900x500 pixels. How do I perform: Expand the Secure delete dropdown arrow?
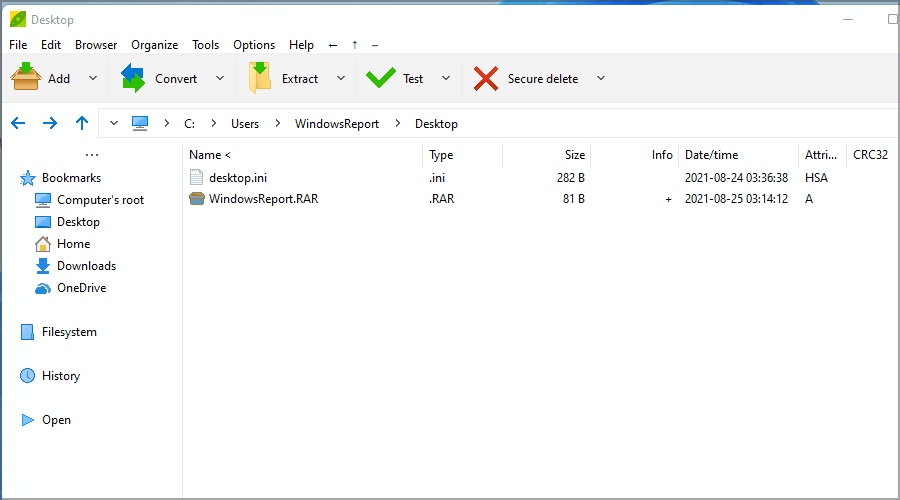click(x=601, y=78)
